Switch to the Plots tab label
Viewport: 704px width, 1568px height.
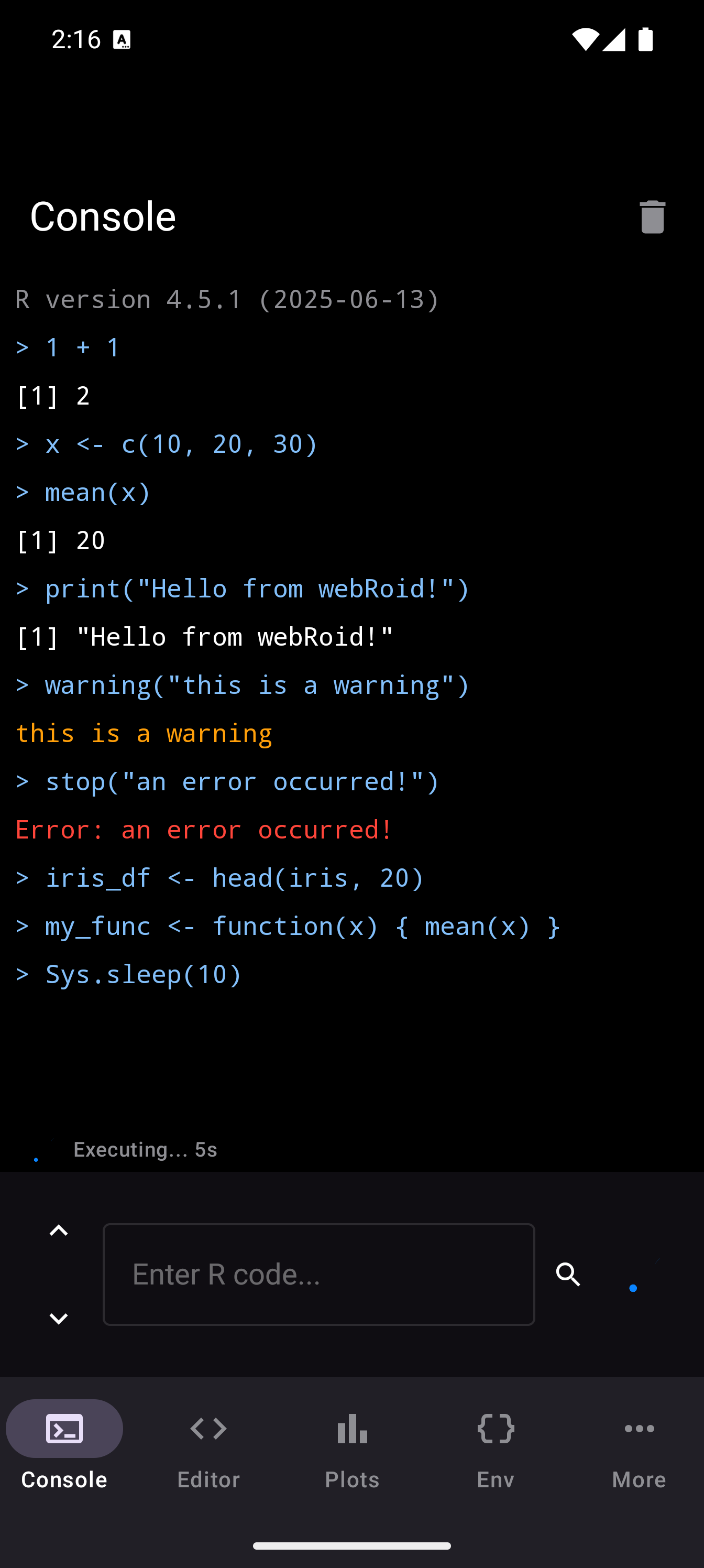(x=353, y=1479)
